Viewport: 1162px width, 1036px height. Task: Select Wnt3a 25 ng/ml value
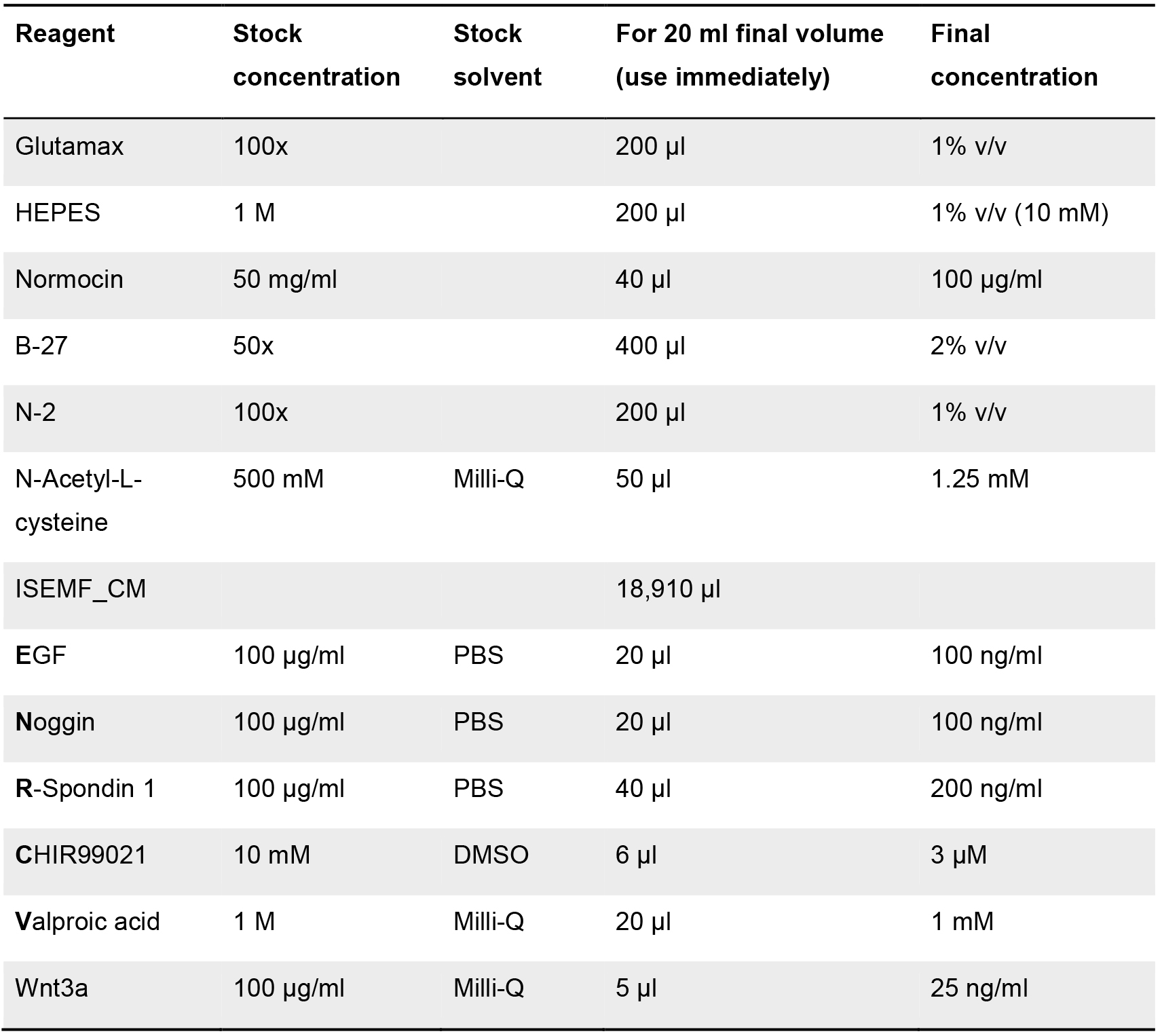(979, 988)
